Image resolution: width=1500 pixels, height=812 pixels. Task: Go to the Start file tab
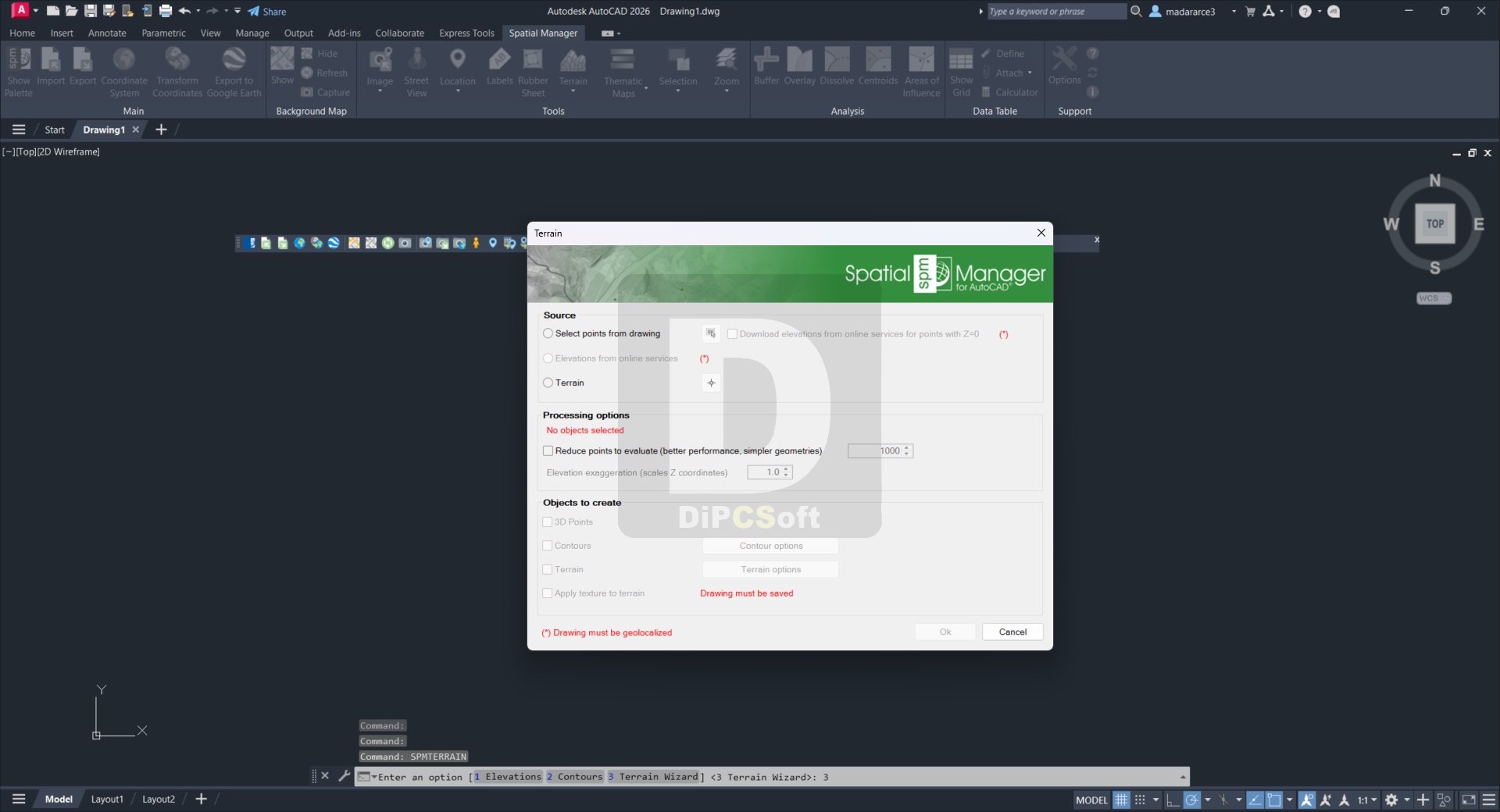(x=55, y=130)
